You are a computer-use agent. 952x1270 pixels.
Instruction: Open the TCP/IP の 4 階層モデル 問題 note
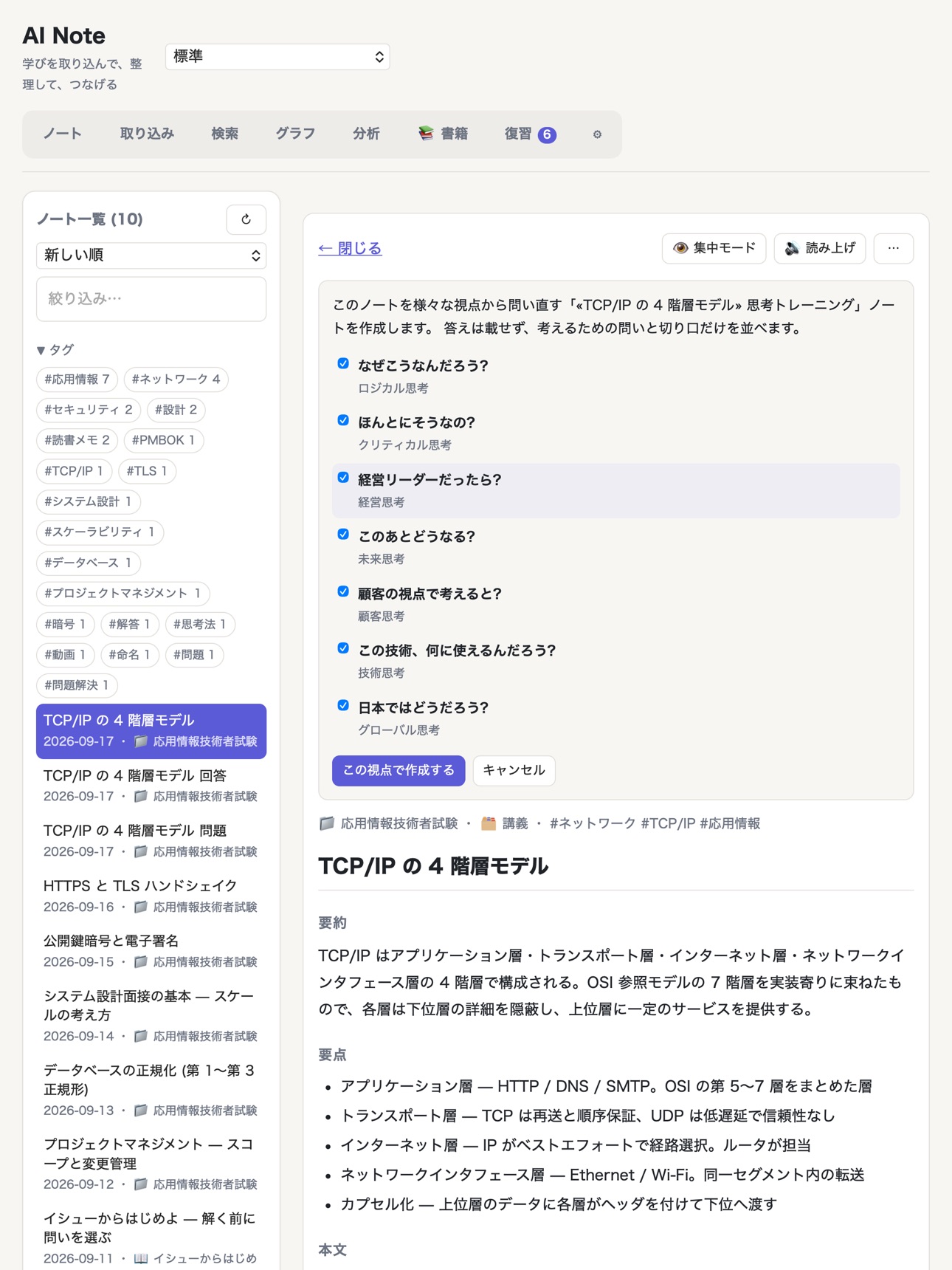151,840
